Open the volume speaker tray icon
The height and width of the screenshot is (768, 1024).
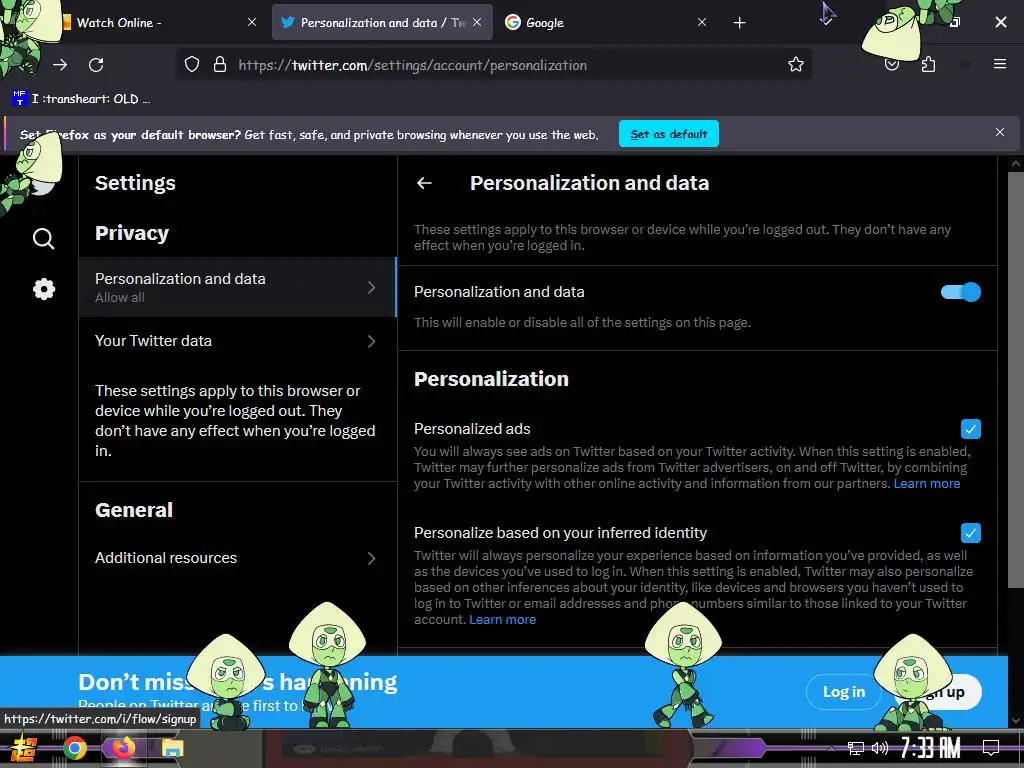point(880,748)
